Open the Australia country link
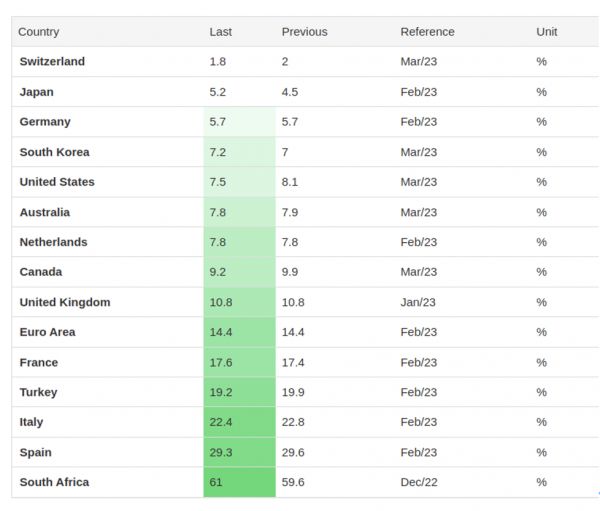600x511 pixels. [45, 212]
